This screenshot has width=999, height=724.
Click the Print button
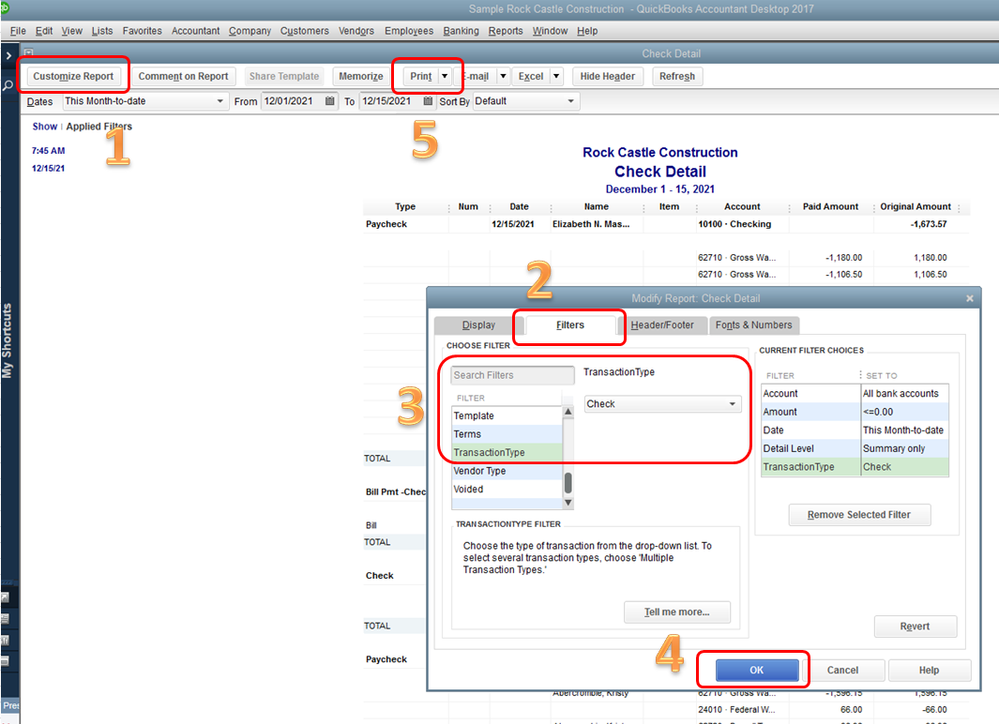coord(420,76)
